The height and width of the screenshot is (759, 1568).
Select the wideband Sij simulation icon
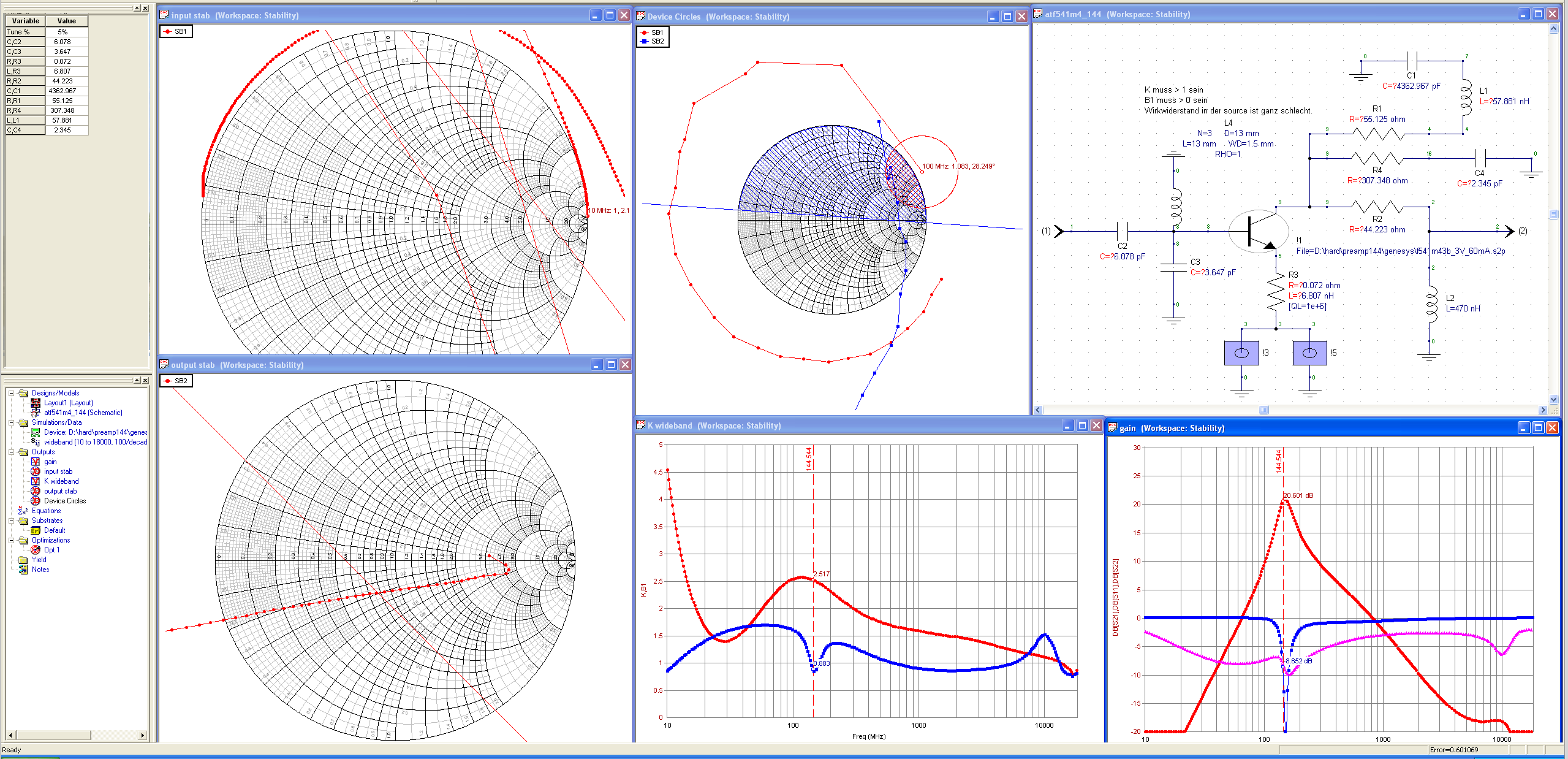point(36,442)
